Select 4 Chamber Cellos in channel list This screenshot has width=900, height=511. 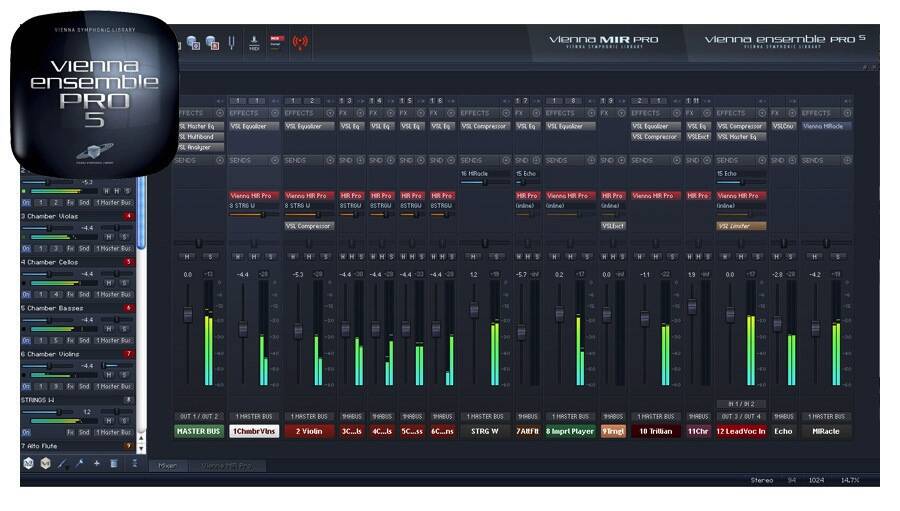click(77, 262)
